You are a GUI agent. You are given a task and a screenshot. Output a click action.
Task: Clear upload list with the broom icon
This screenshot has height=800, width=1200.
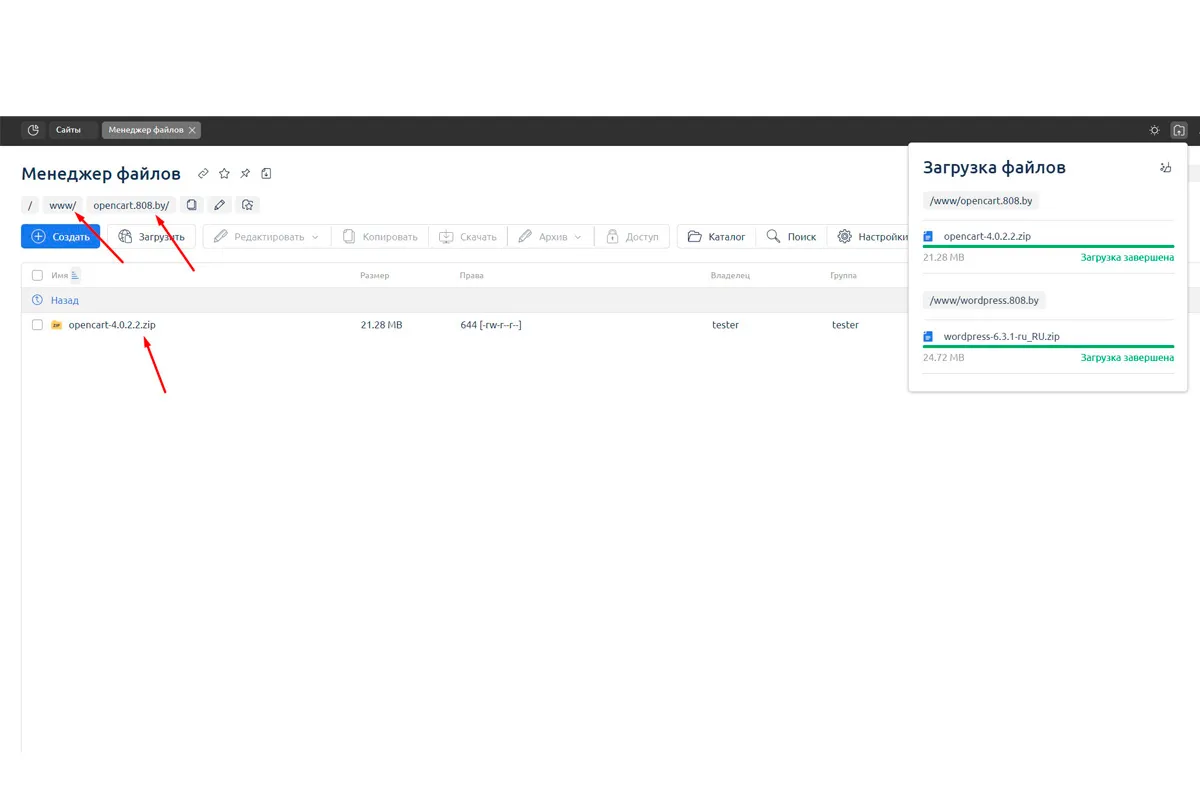pos(1165,168)
